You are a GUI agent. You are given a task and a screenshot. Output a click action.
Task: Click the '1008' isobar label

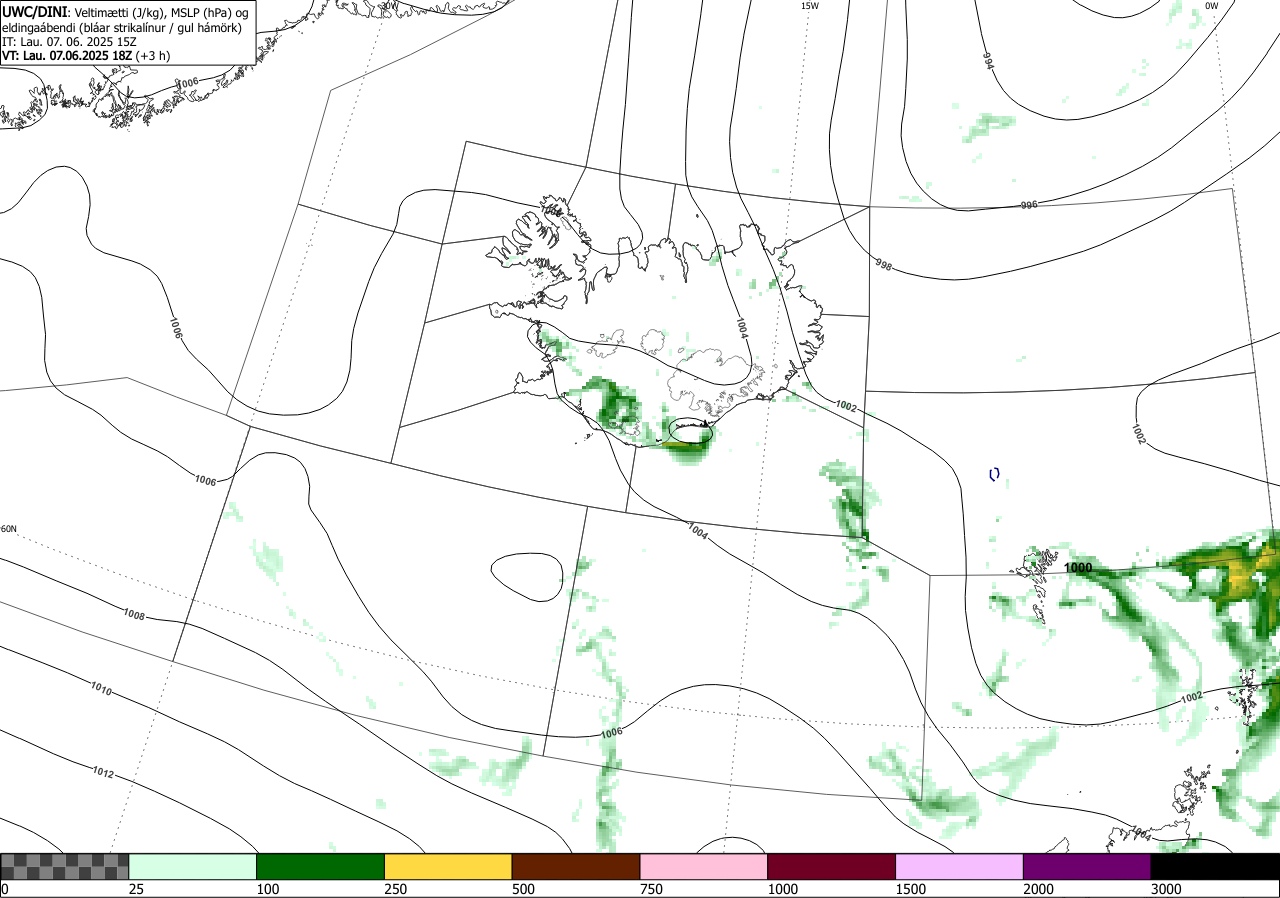click(134, 615)
